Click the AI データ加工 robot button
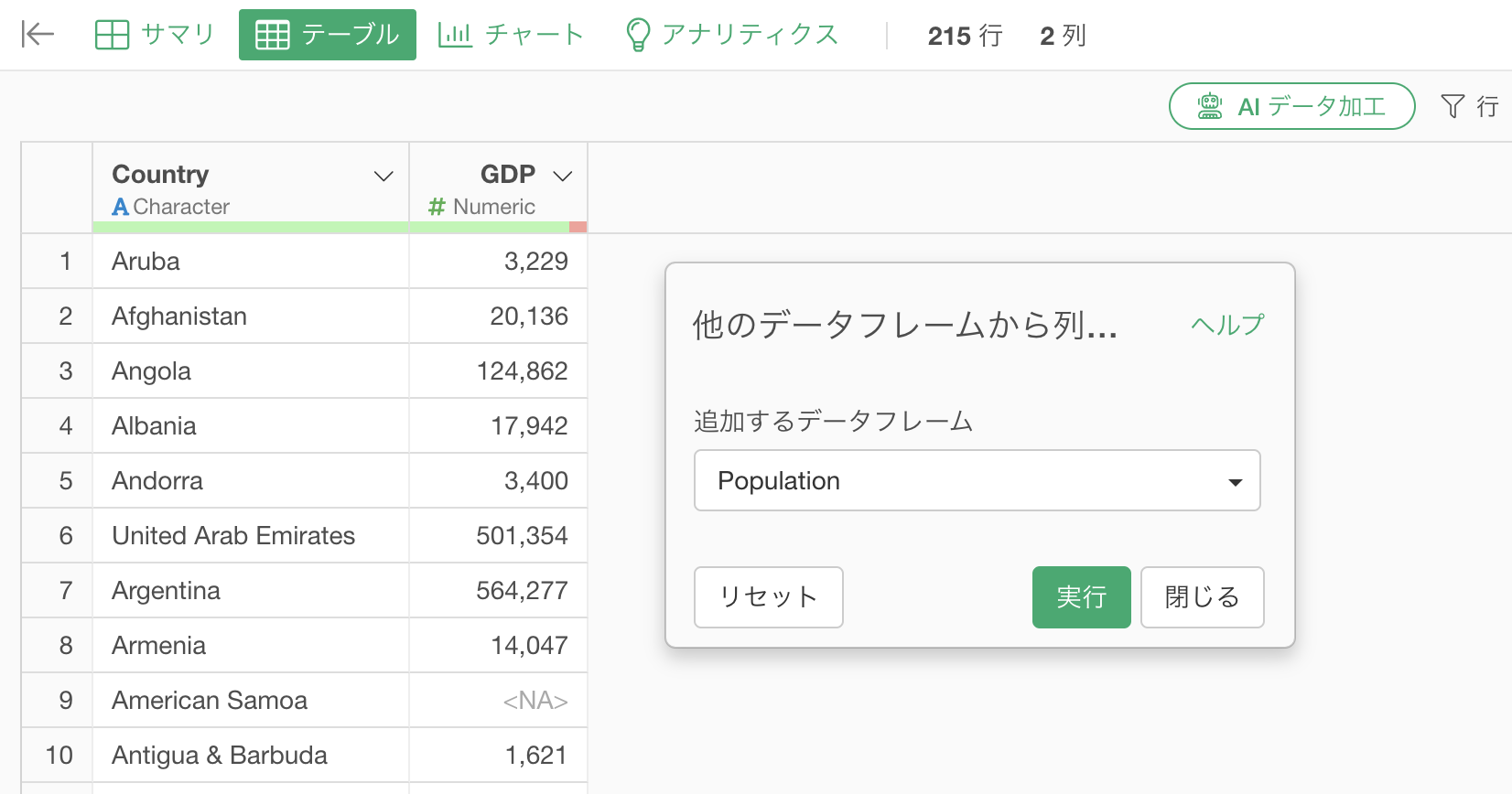The width and height of the screenshot is (1512, 794). click(1291, 106)
